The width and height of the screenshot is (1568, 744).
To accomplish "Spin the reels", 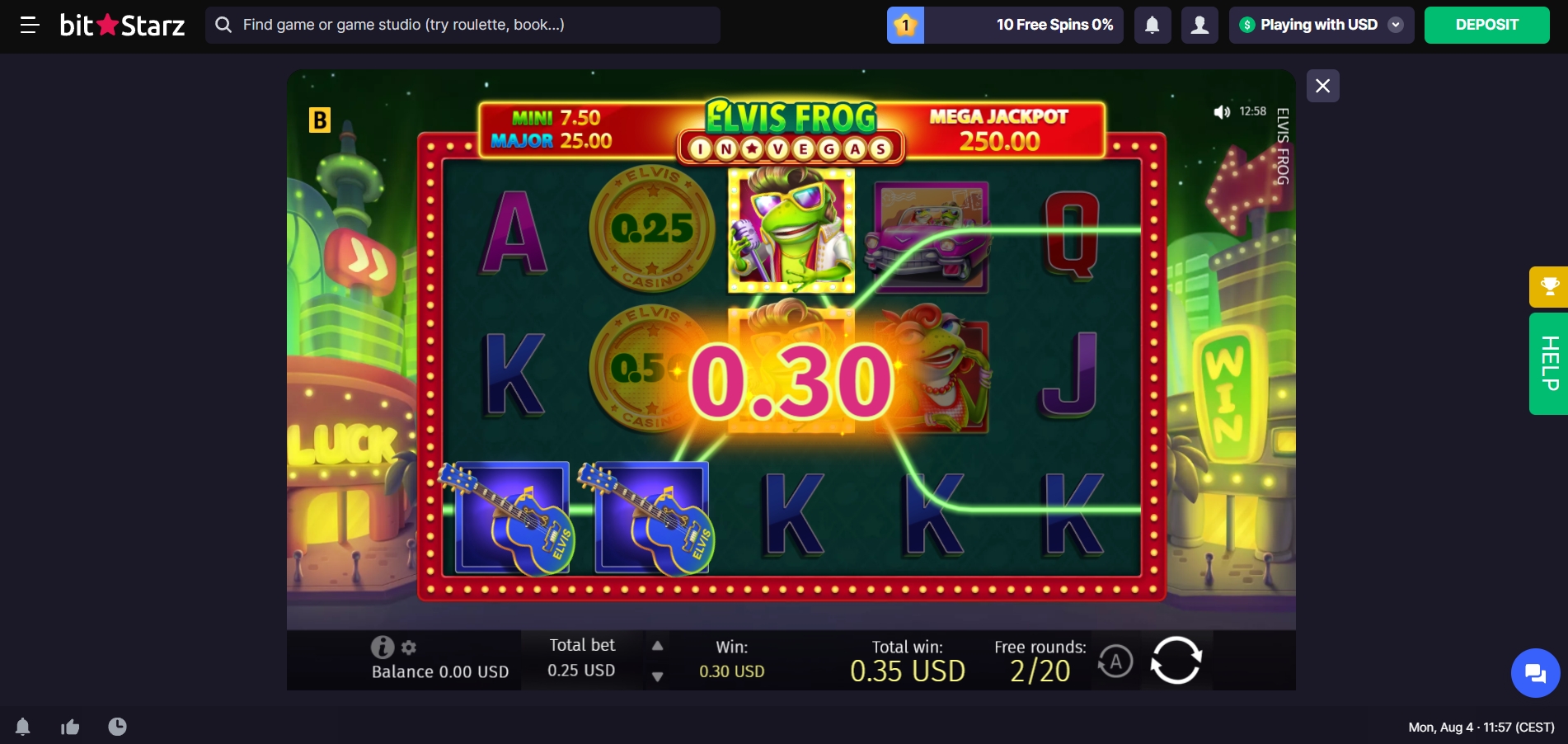I will 1176,661.
